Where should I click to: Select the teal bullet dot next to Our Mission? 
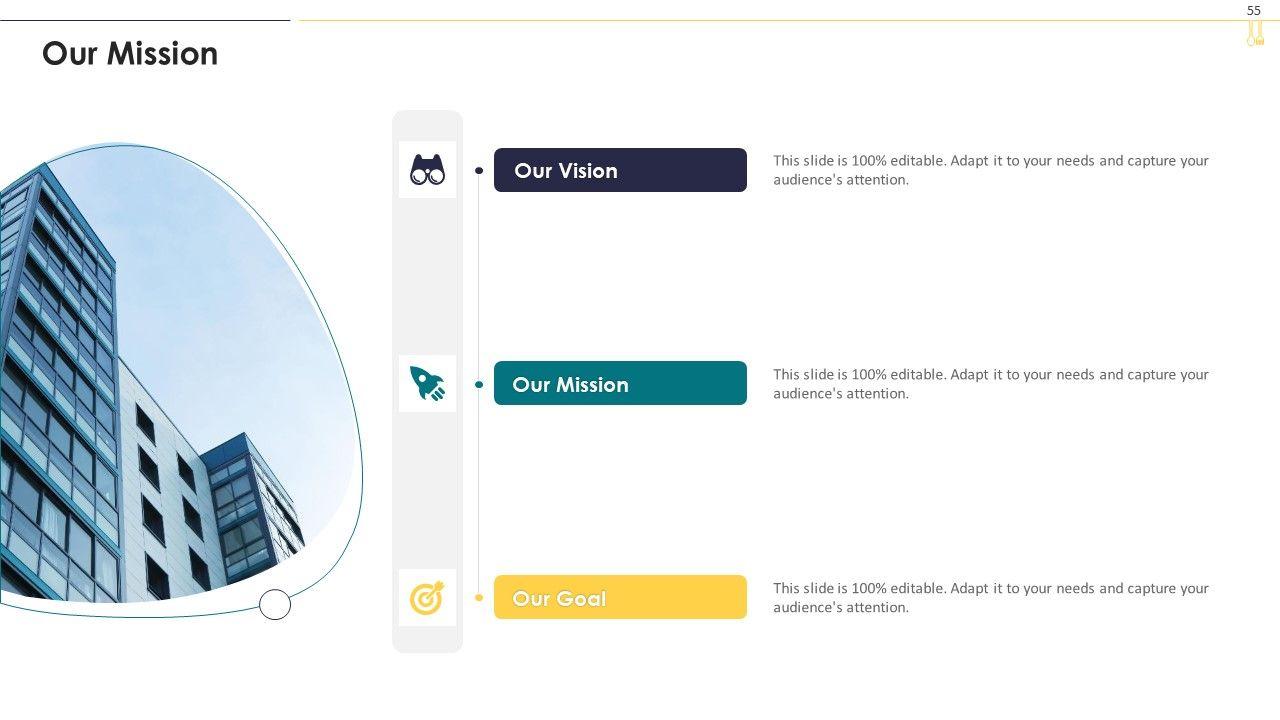(479, 384)
